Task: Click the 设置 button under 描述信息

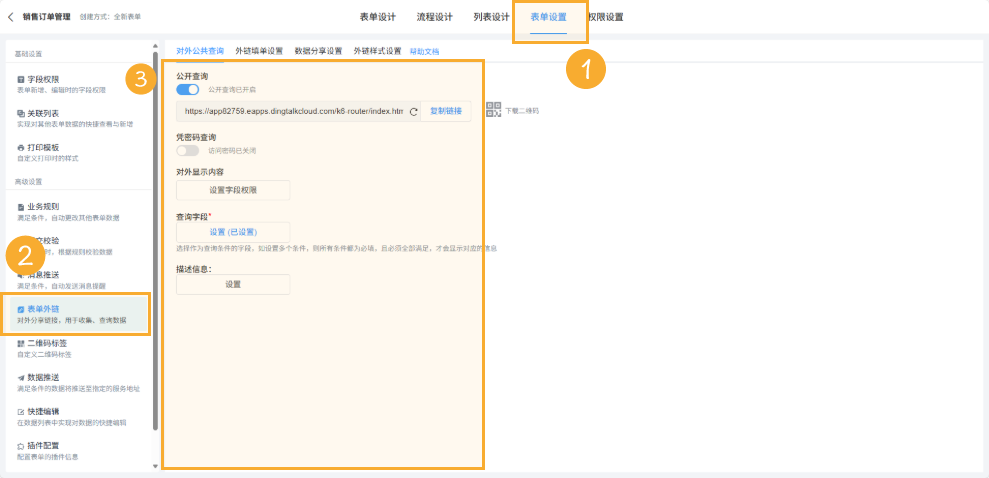Action: click(233, 284)
